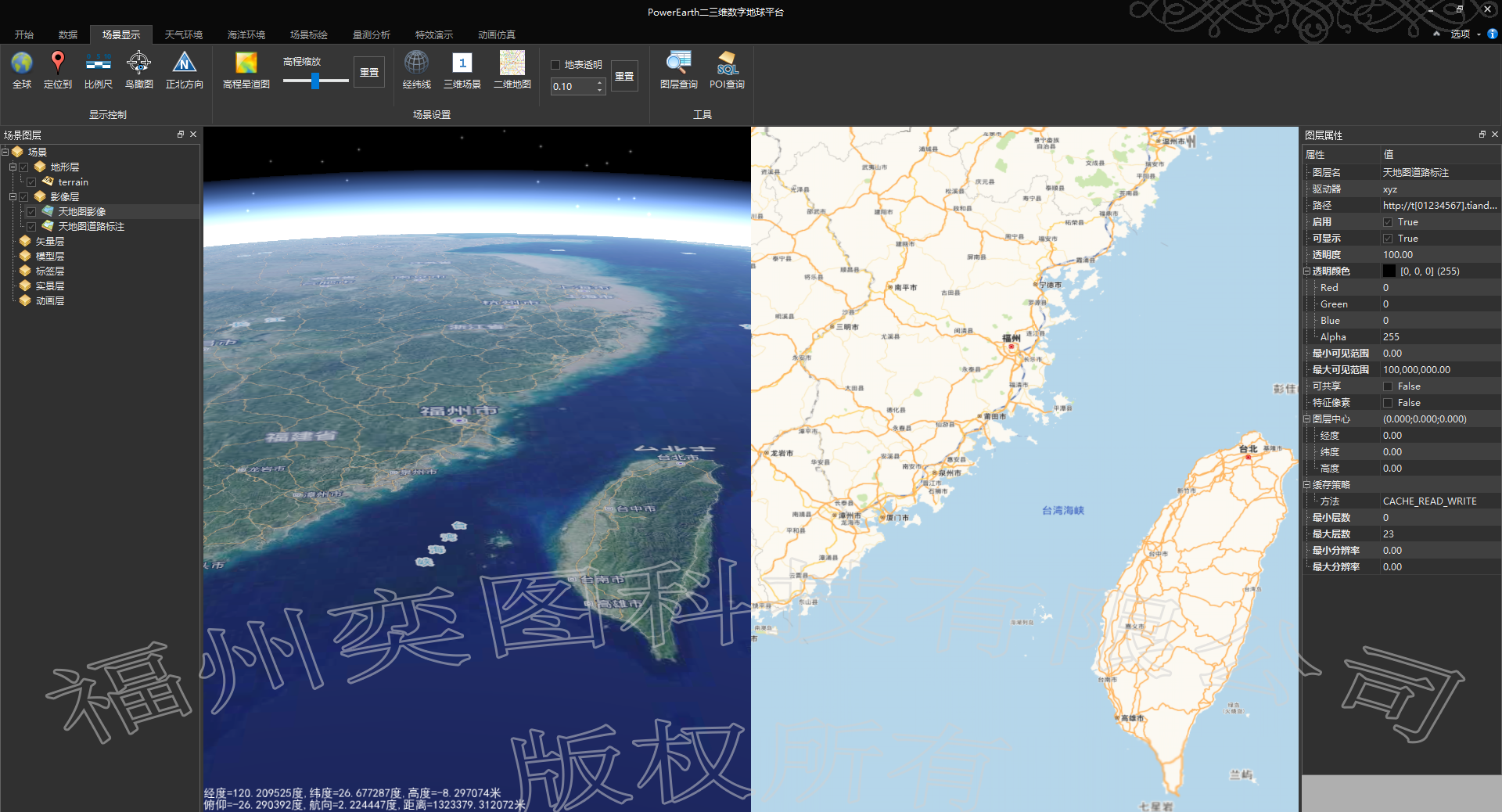Toggle 天地图道路标注 layer checkbox
The image size is (1502, 812).
pos(31,227)
